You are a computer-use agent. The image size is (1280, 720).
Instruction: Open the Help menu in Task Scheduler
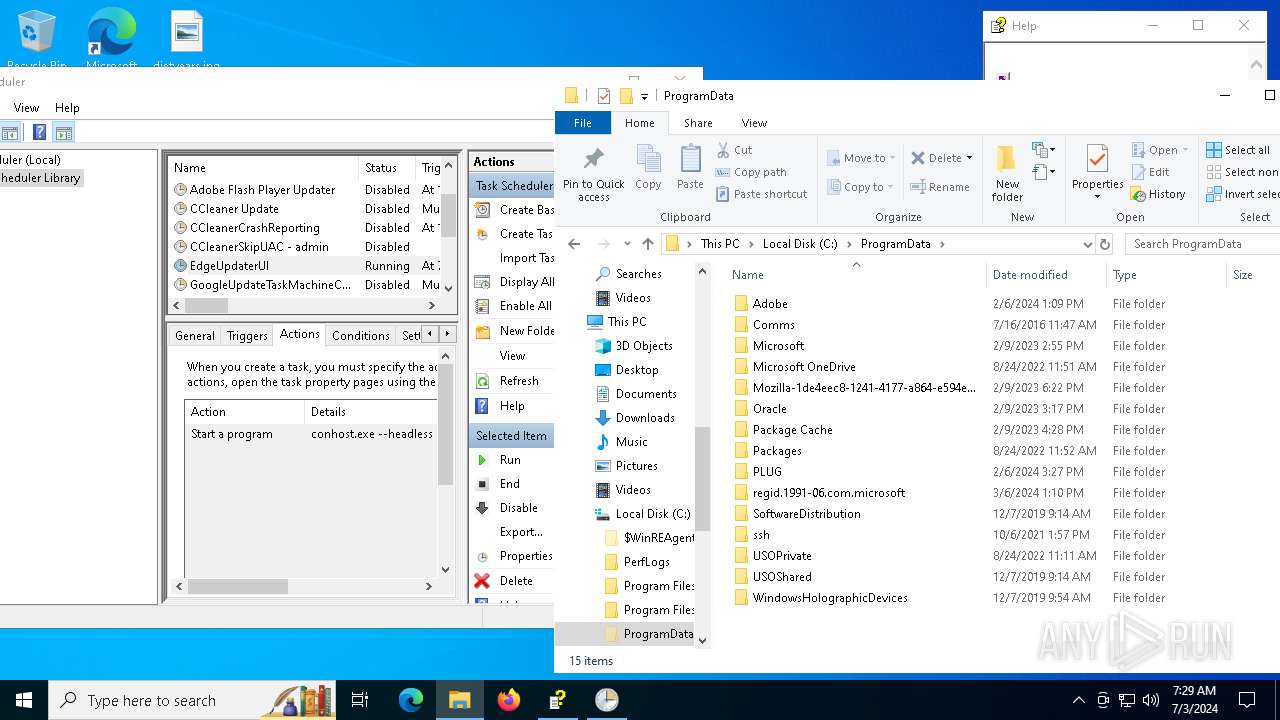(67, 108)
